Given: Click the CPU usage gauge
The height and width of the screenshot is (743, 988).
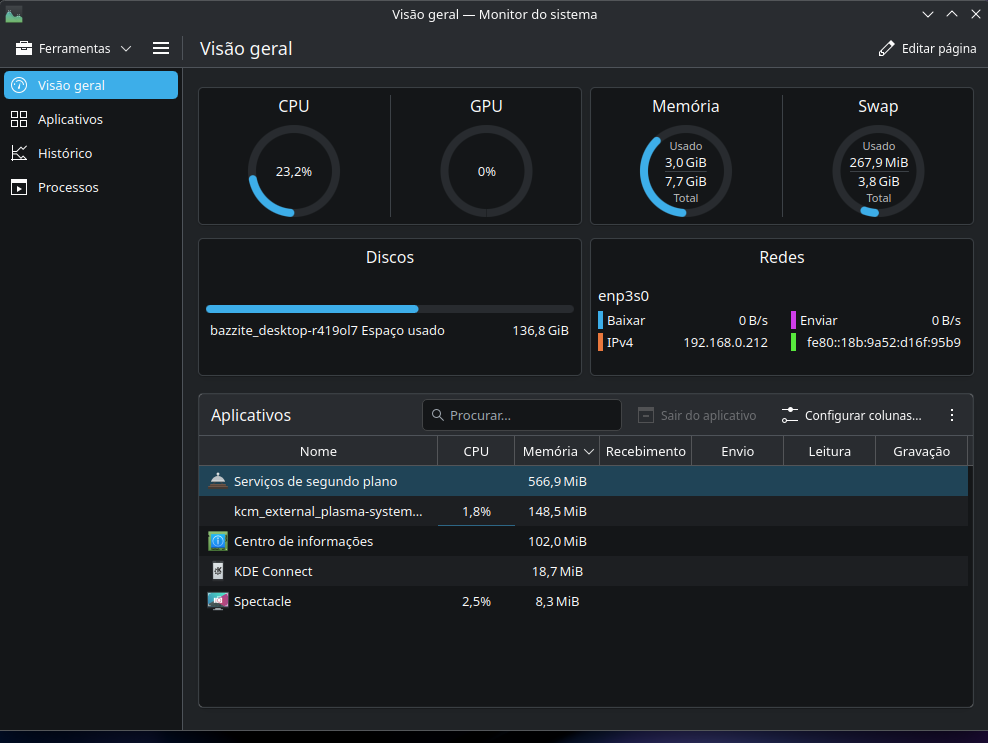Looking at the screenshot, I should pyautogui.click(x=294, y=171).
